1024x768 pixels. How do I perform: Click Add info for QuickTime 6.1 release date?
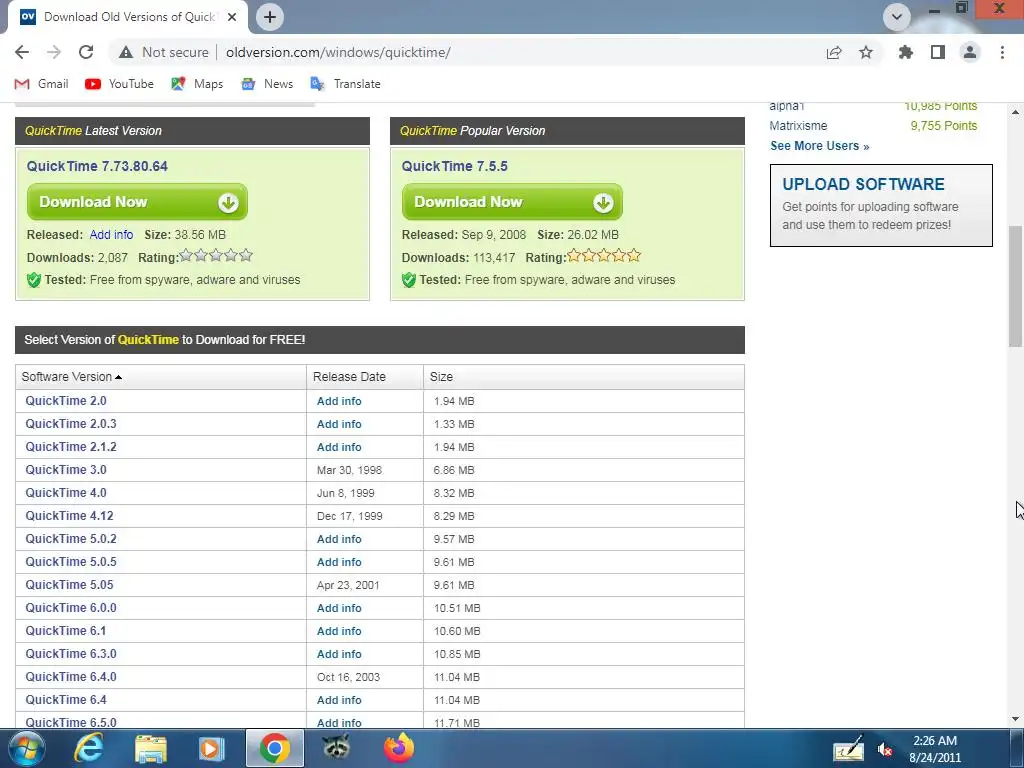tap(339, 631)
